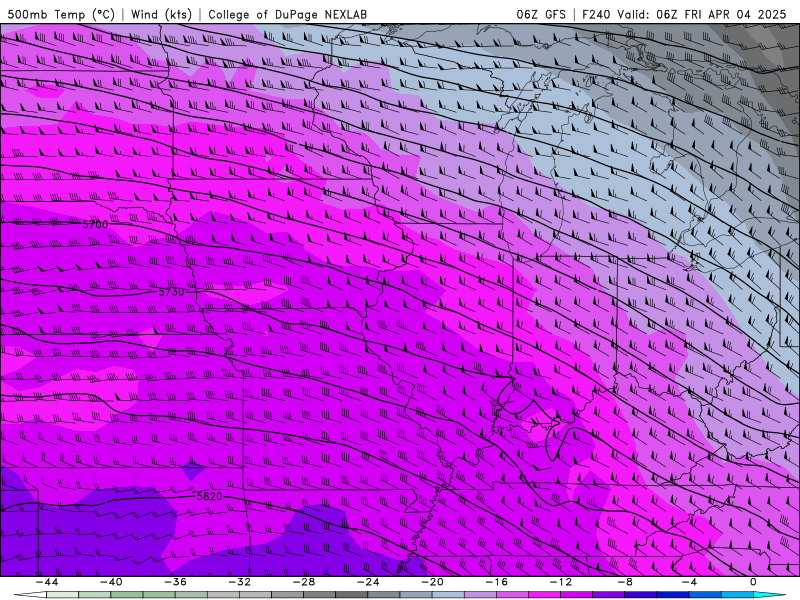800x600 pixels.
Task: Click the "F240" forecast hour text
Action: (x=597, y=14)
